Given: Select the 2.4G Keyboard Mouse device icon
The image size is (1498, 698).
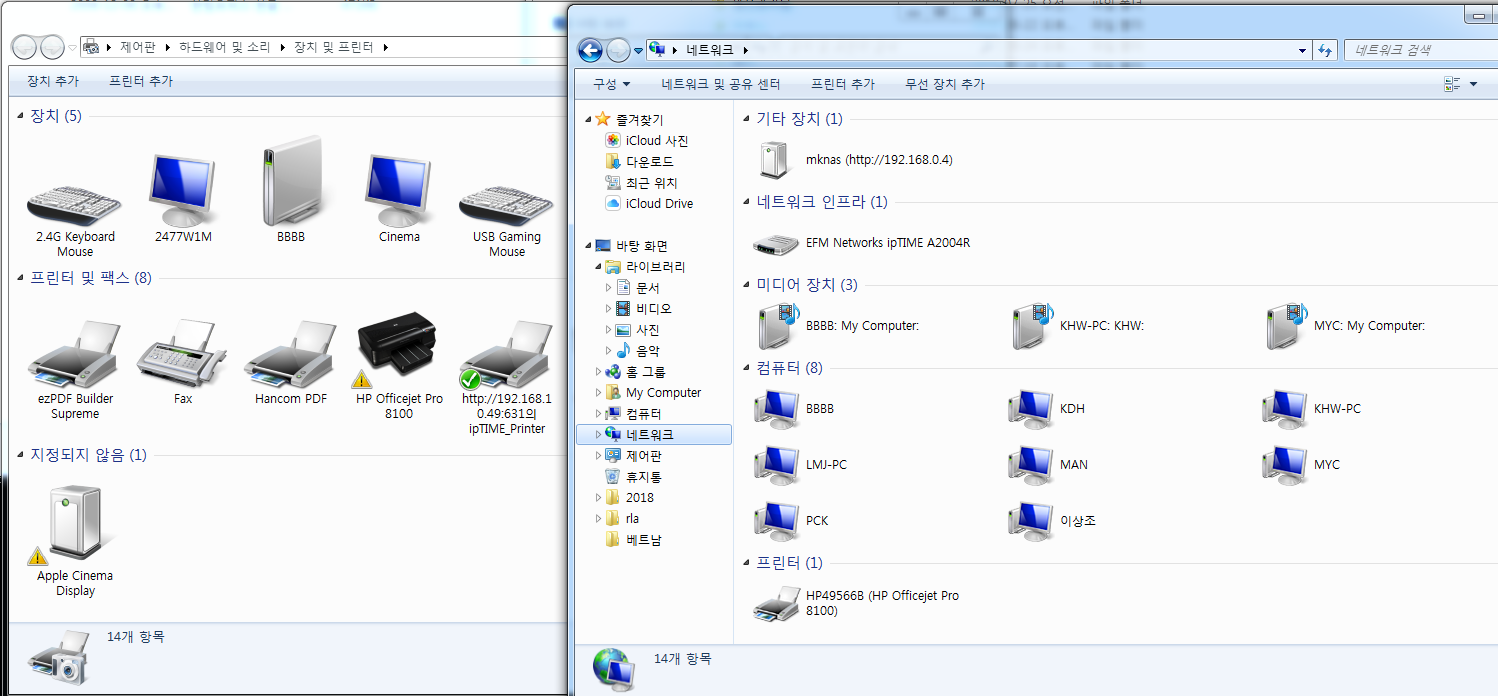Looking at the screenshot, I should pyautogui.click(x=74, y=207).
